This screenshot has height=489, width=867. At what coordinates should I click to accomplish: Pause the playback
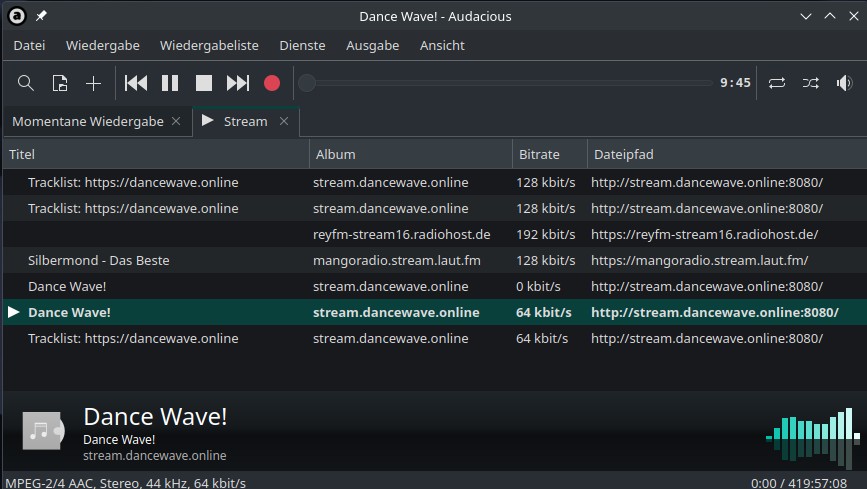[170, 84]
